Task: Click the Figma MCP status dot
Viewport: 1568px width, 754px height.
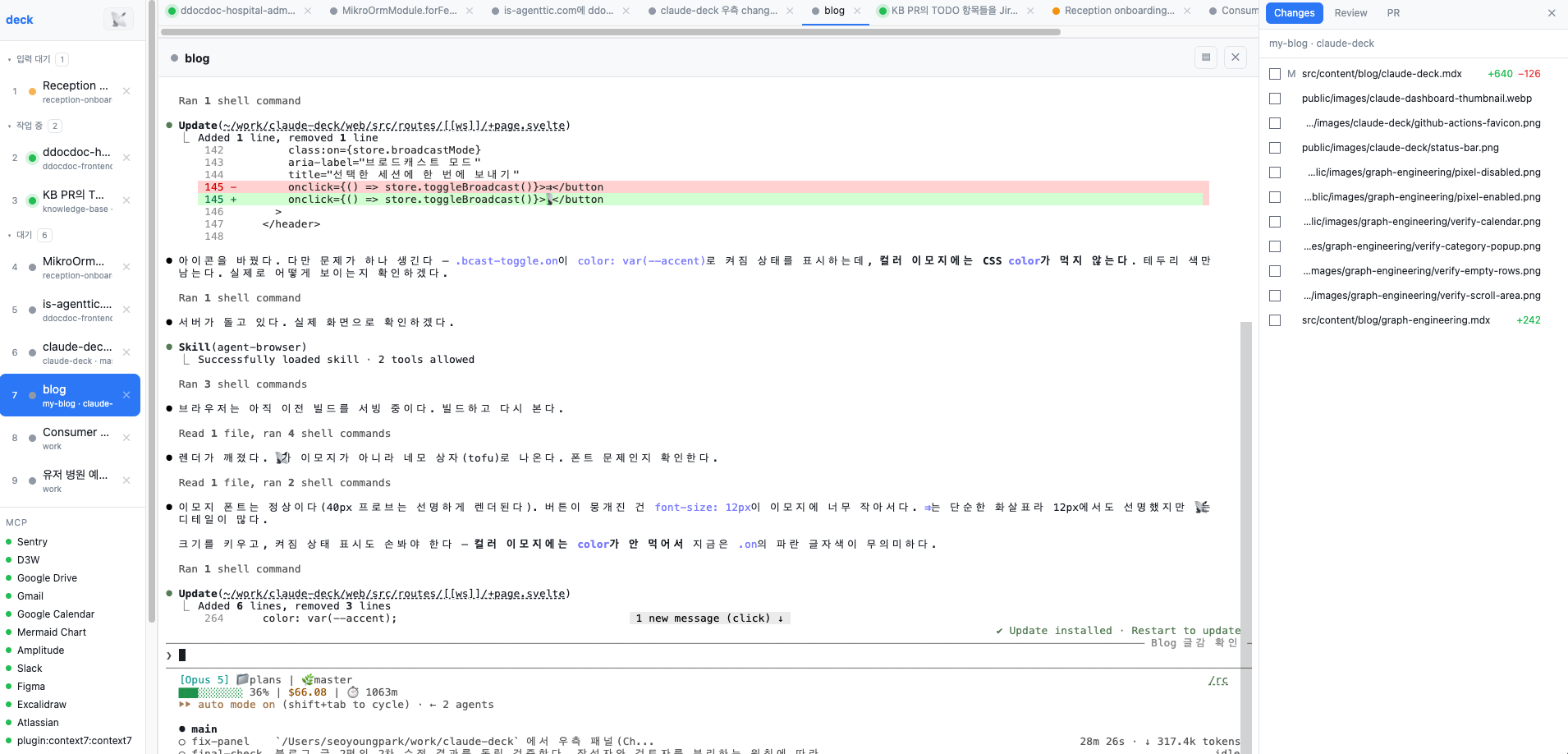Action: [x=9, y=687]
